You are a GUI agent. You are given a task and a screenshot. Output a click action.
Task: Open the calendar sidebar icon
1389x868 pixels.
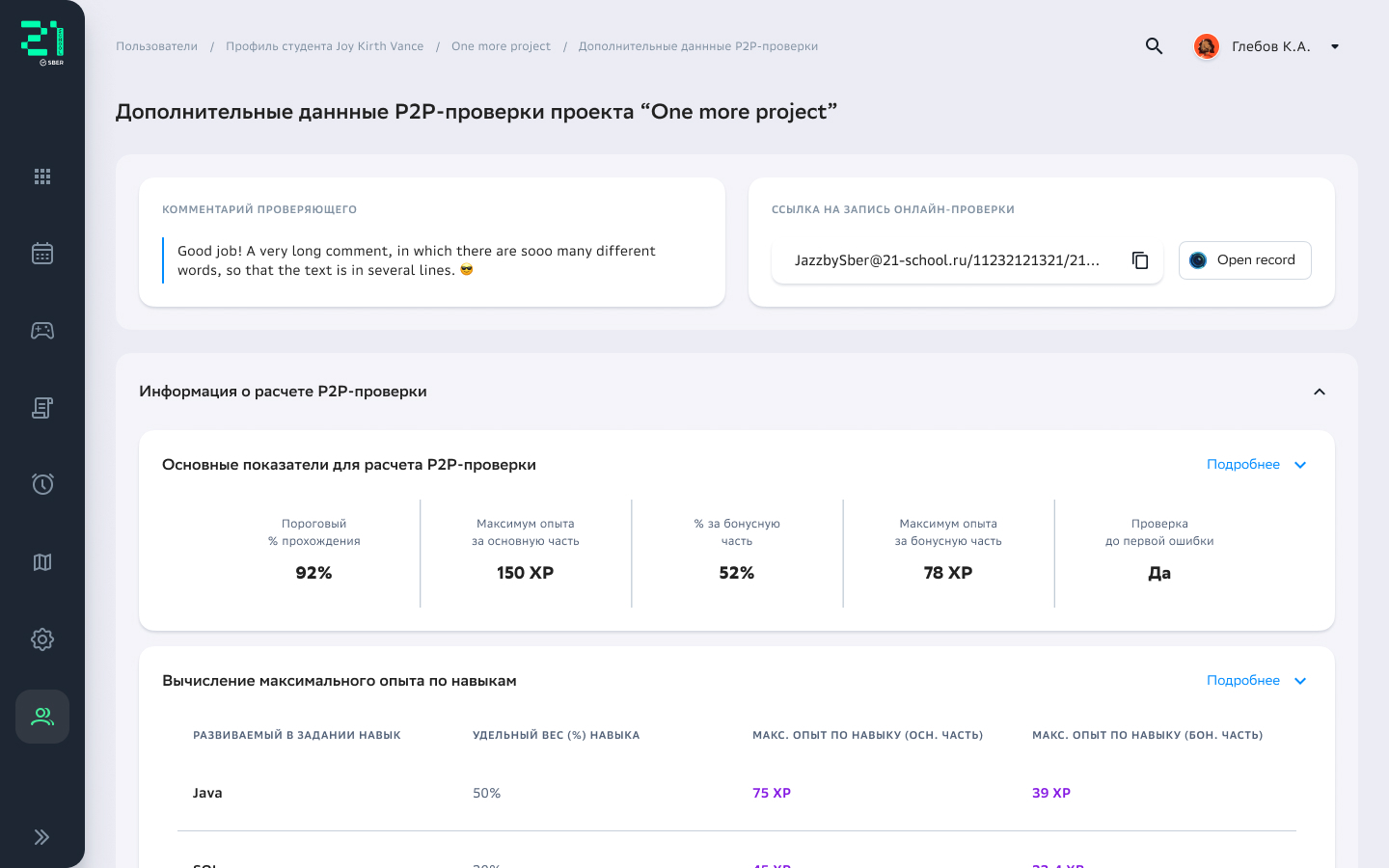(x=42, y=254)
